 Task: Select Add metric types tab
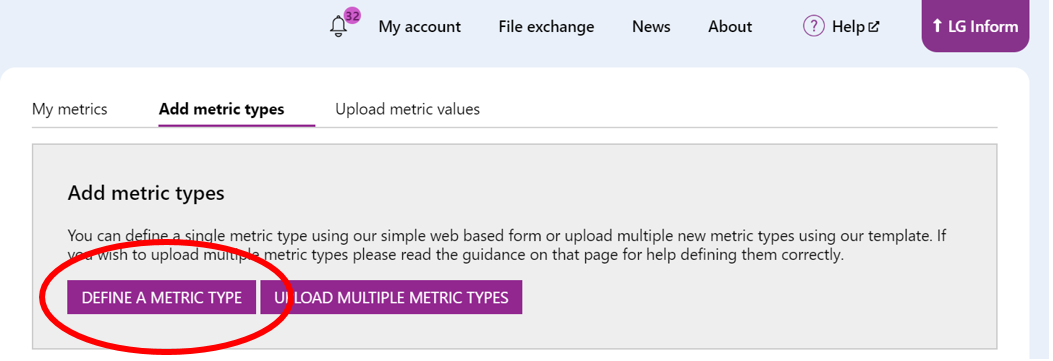222,109
